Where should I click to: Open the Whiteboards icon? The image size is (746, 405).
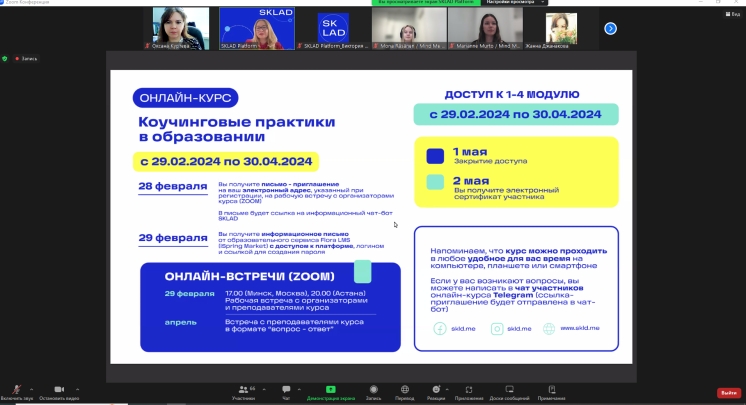[509, 389]
